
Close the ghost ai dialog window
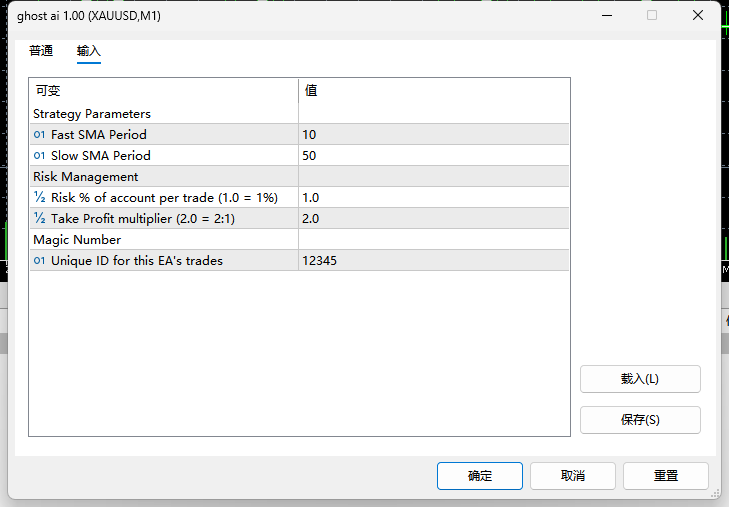(x=698, y=15)
